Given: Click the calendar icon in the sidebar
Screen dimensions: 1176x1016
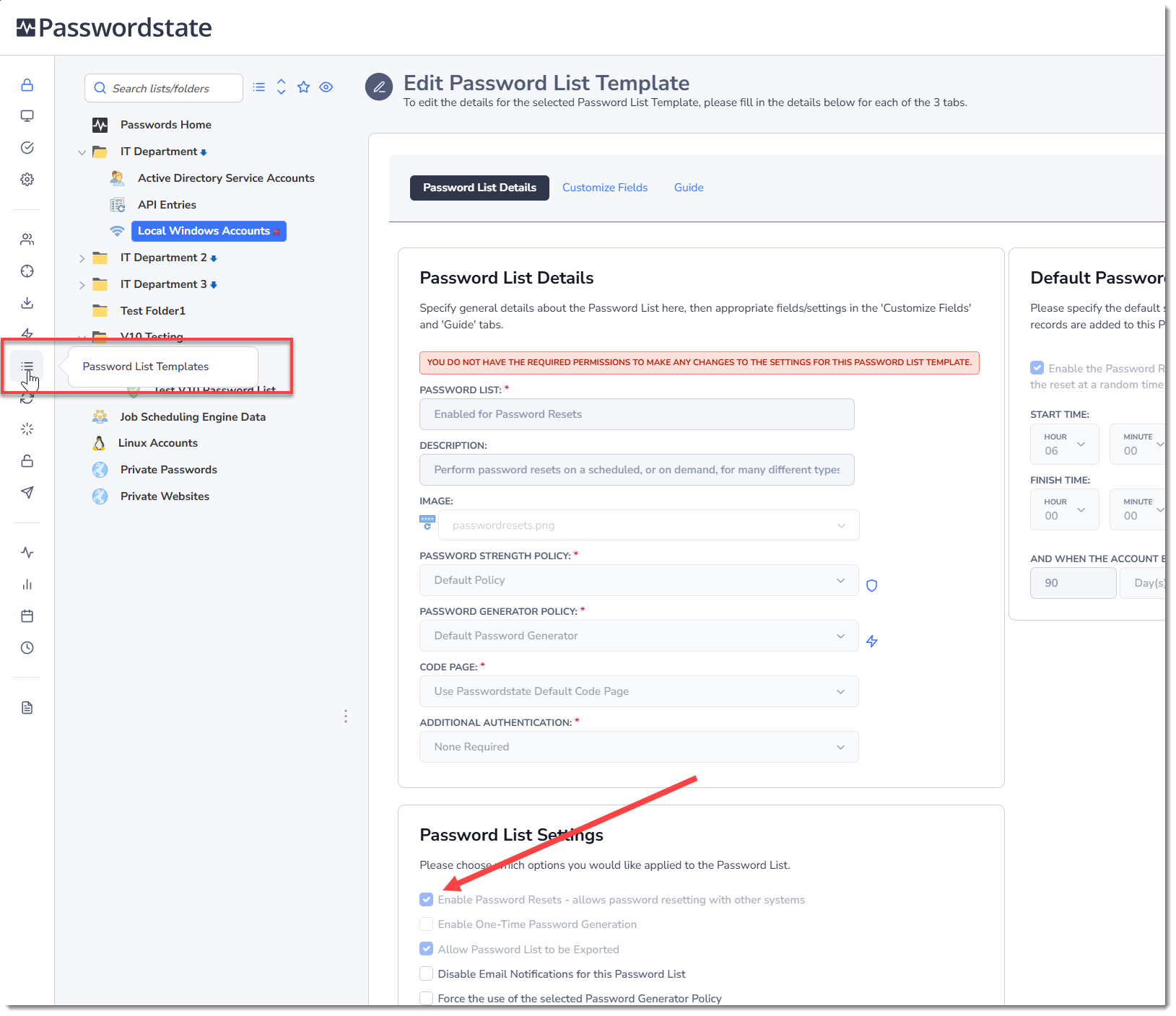Looking at the screenshot, I should 27,616.
